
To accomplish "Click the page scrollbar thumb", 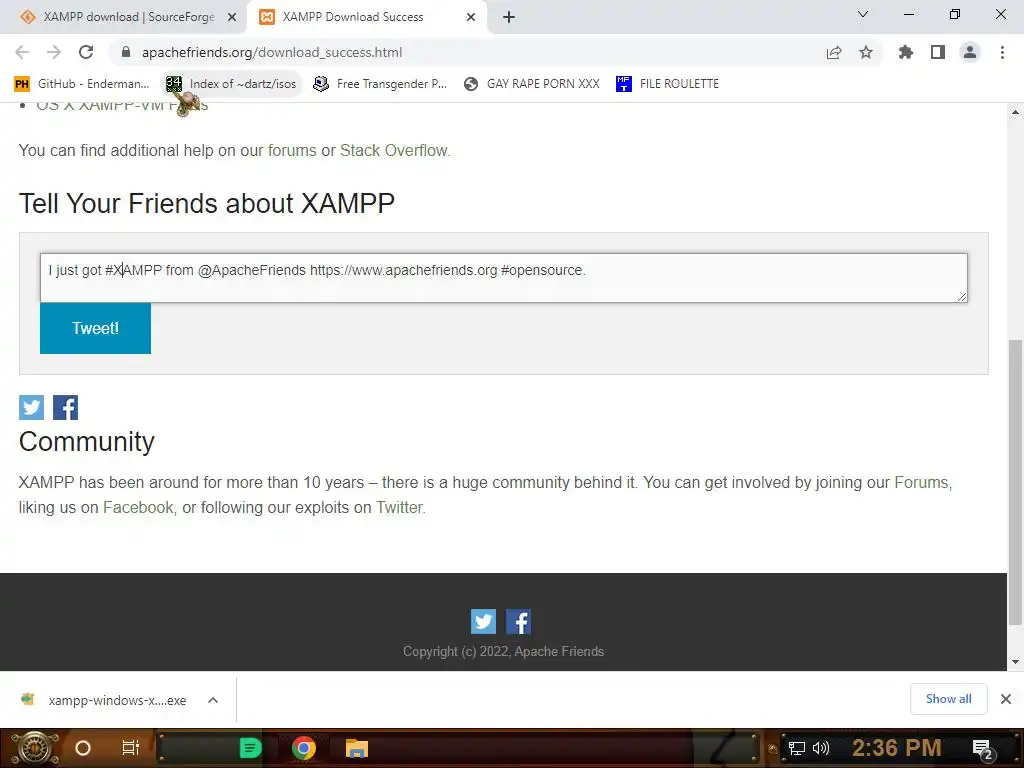I will (1015, 482).
